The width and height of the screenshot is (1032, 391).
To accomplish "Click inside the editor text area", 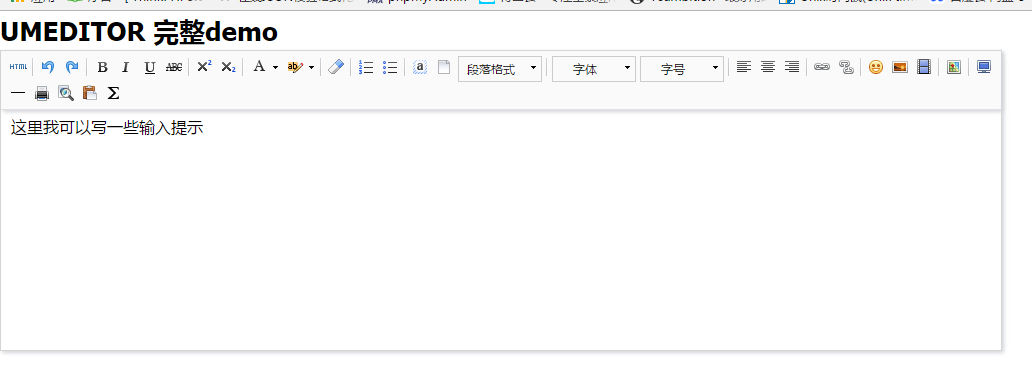I will pyautogui.click(x=501, y=230).
